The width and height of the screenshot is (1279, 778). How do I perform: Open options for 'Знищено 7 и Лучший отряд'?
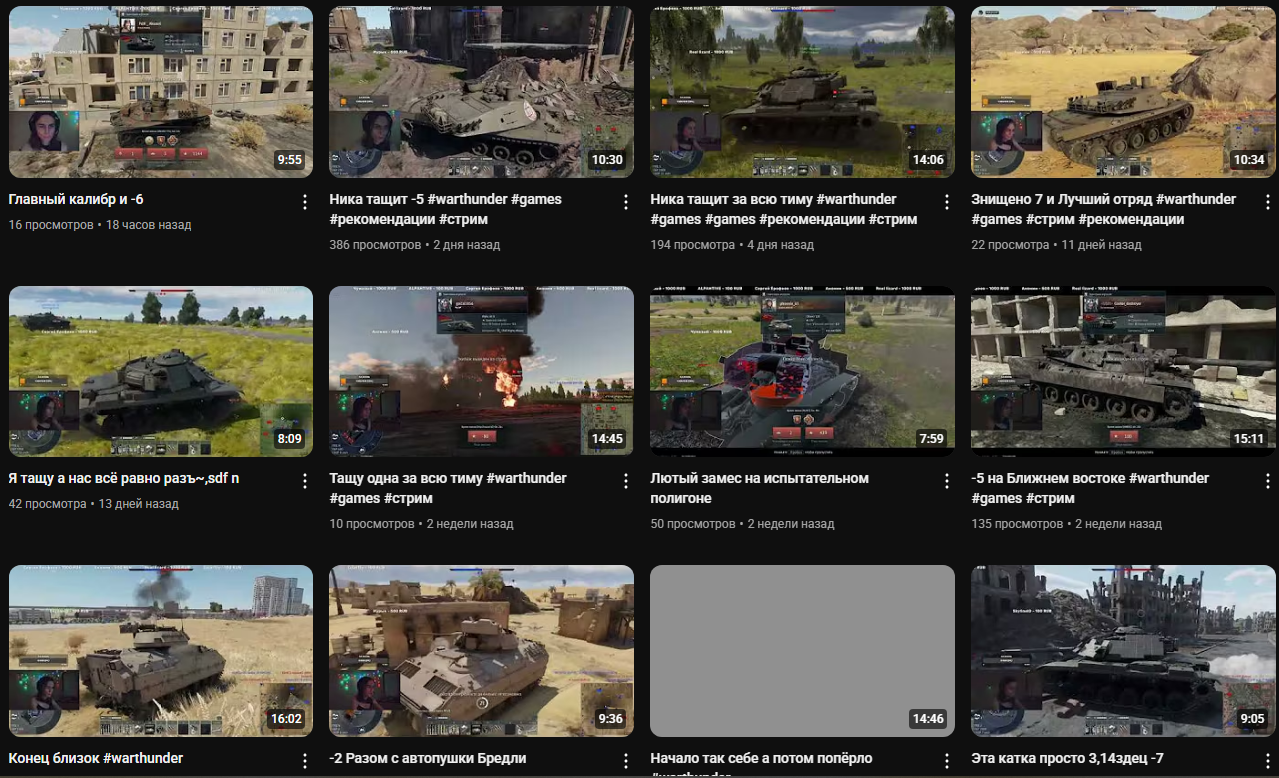tap(1268, 202)
